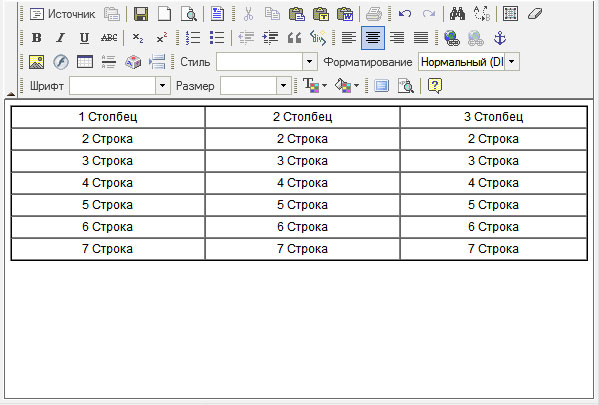Screen dimensions: 599x405
Task: Toggle underline formatting
Action: point(84,38)
